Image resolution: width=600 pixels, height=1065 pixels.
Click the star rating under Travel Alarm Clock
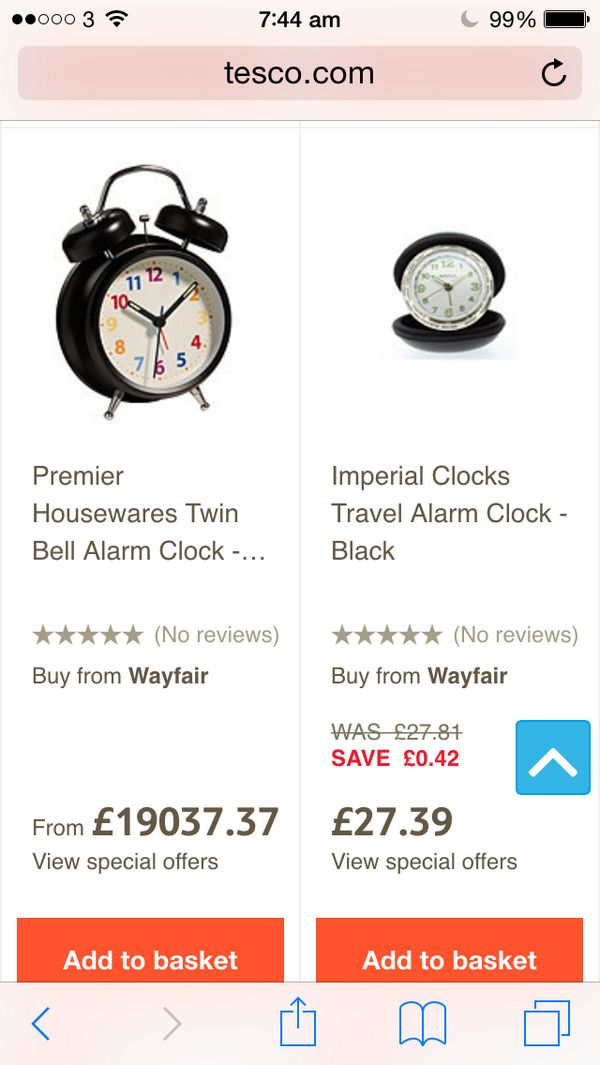(x=387, y=635)
